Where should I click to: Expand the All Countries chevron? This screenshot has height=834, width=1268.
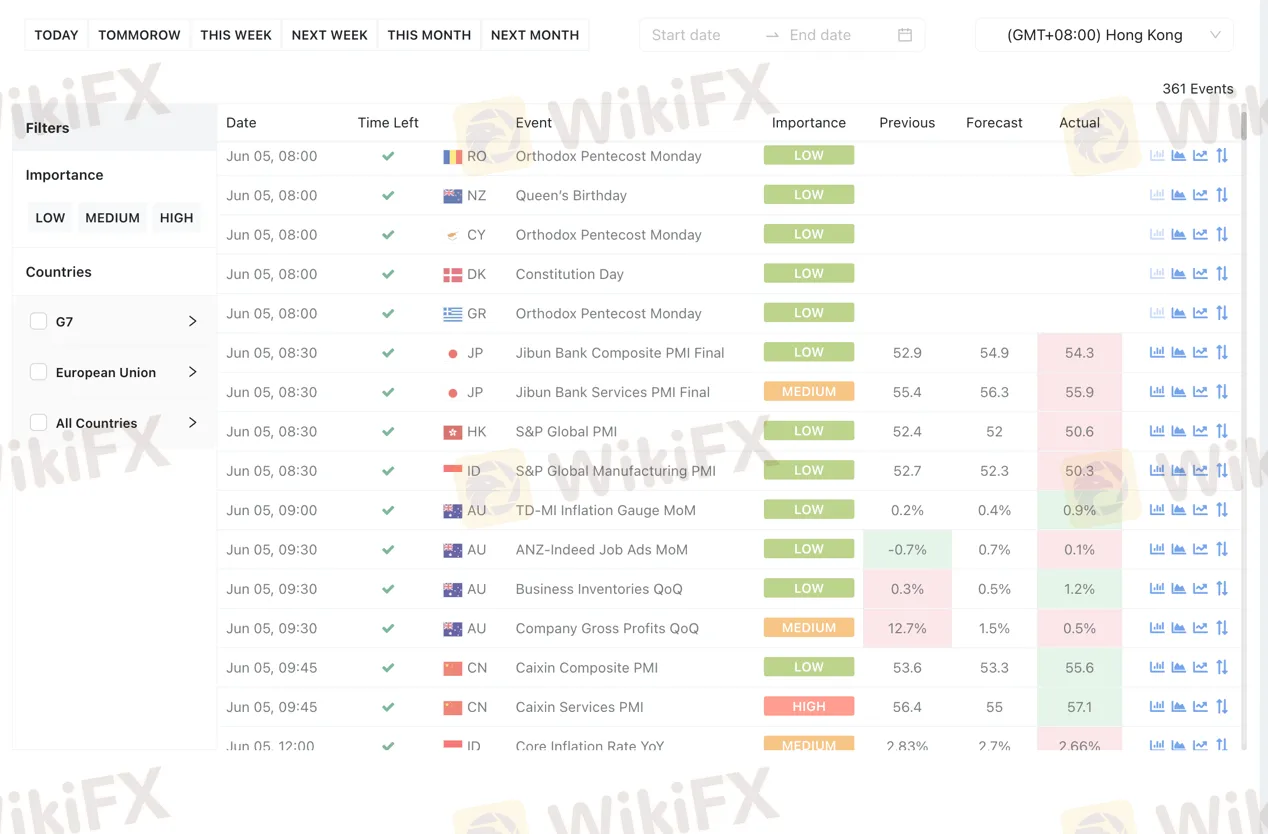coord(193,422)
